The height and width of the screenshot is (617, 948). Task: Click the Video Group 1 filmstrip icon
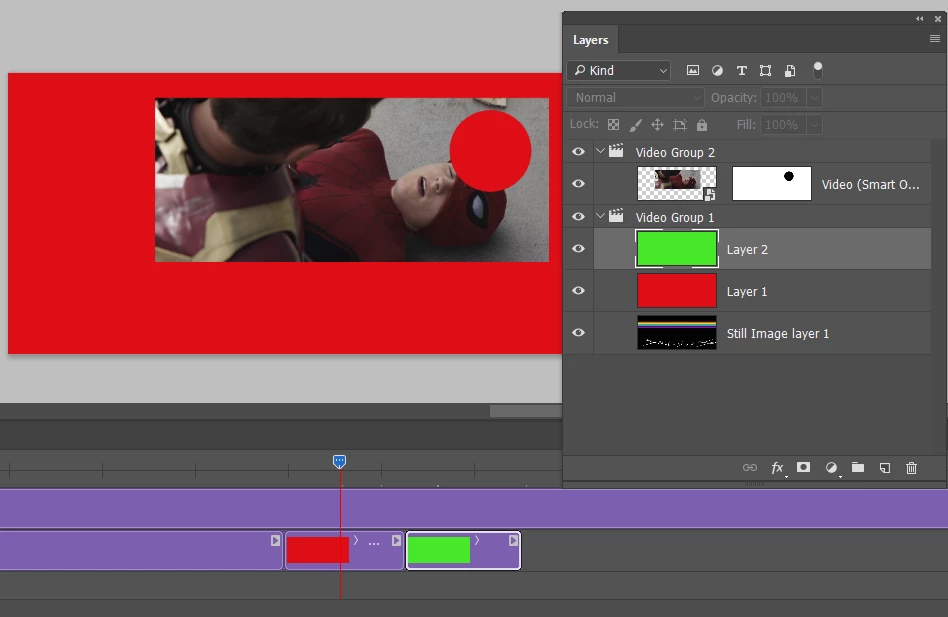[616, 216]
